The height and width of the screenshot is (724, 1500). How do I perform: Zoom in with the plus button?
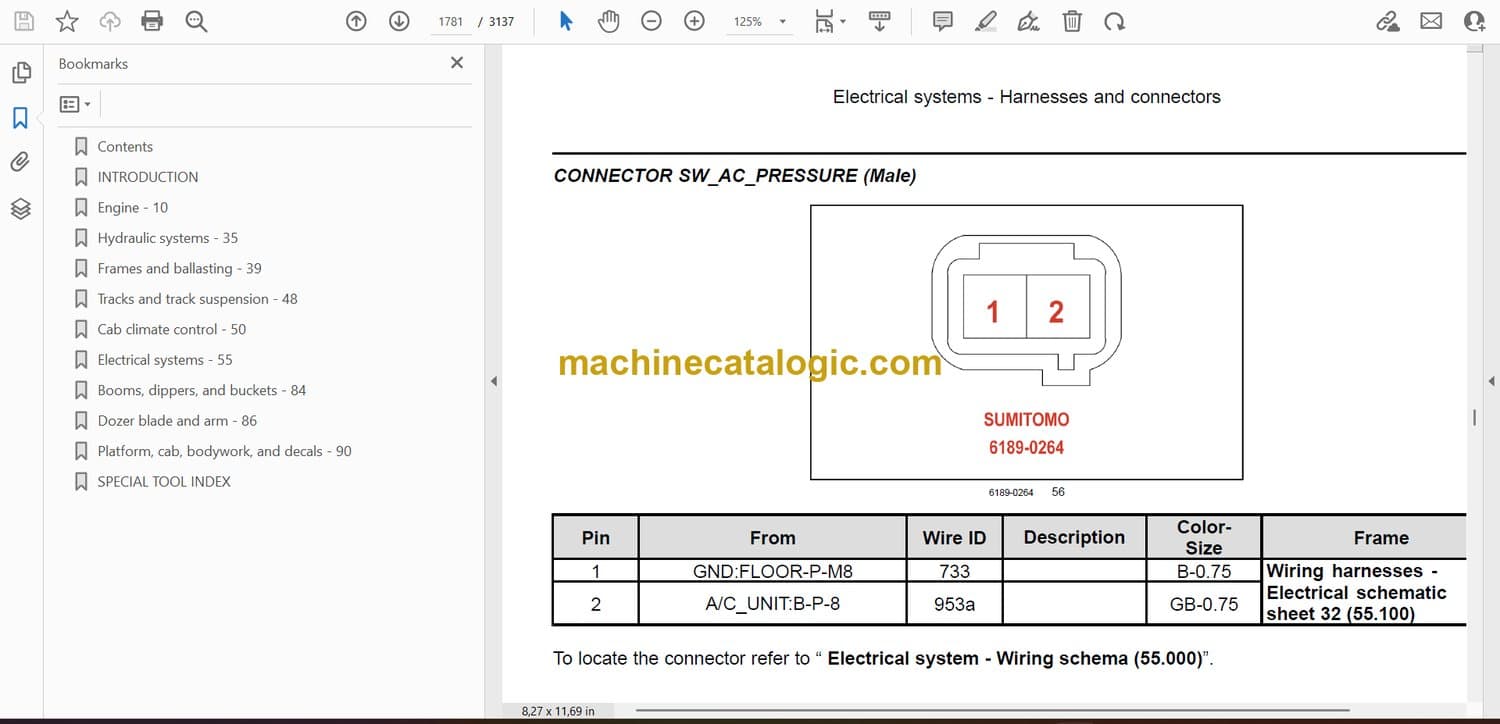694,21
